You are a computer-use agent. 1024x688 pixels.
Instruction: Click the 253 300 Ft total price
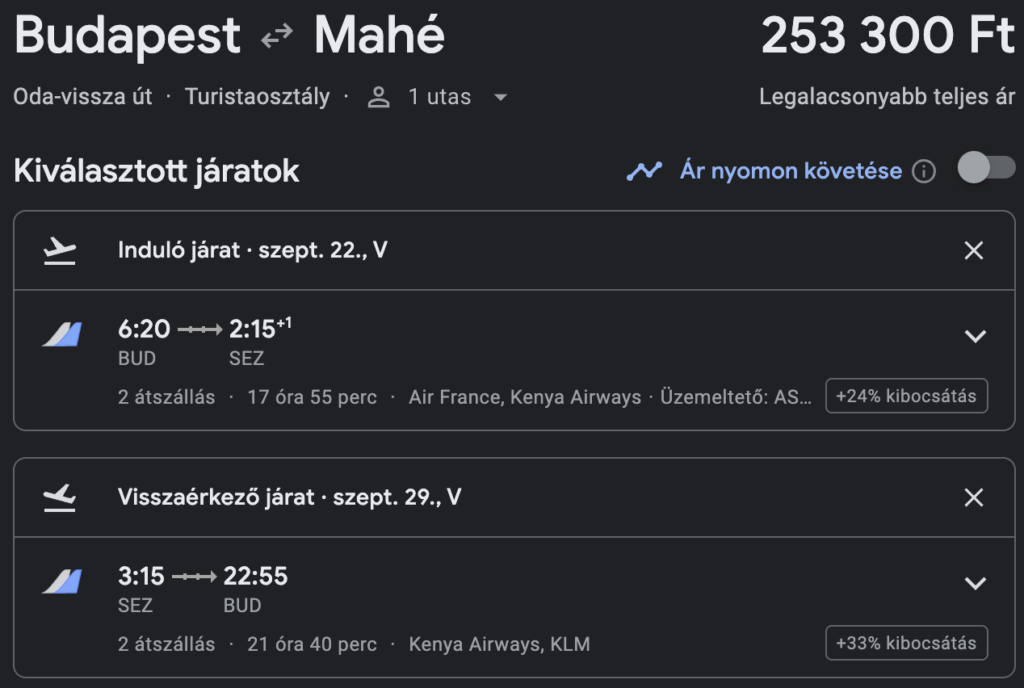pos(888,35)
